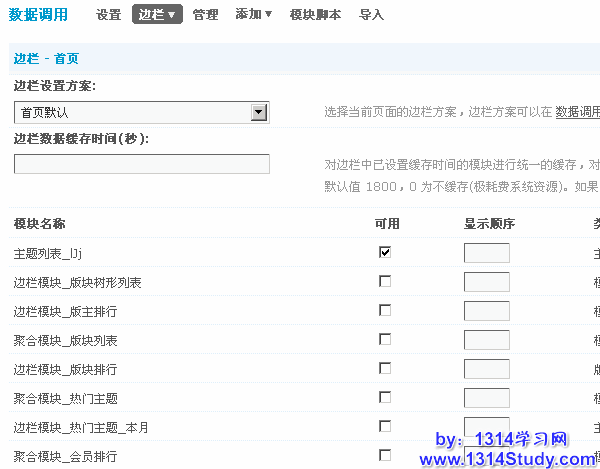The image size is (600, 469).
Task: Check the 聚合模块_版块列表 checkbox
Action: (385, 339)
